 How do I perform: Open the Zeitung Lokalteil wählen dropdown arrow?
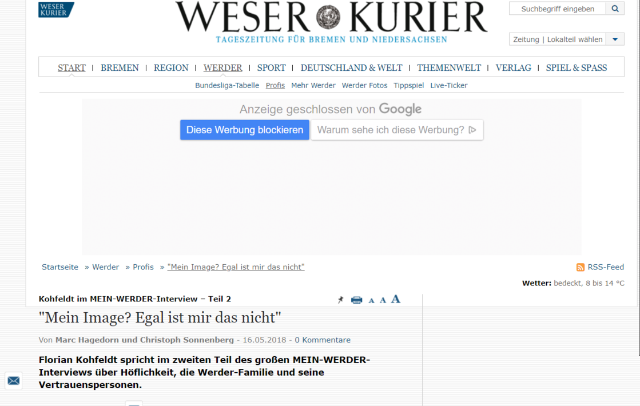[615, 40]
